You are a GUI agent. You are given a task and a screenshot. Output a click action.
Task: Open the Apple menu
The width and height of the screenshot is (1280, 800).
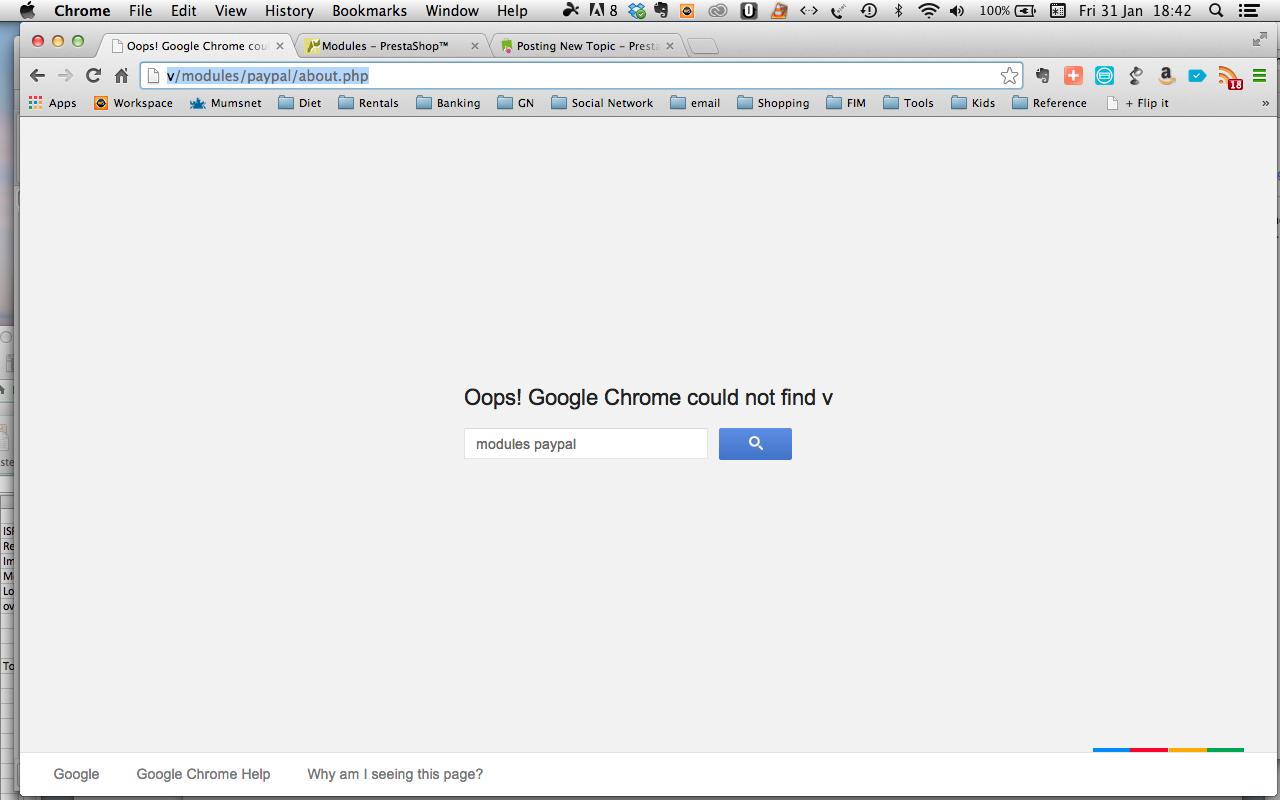27,11
